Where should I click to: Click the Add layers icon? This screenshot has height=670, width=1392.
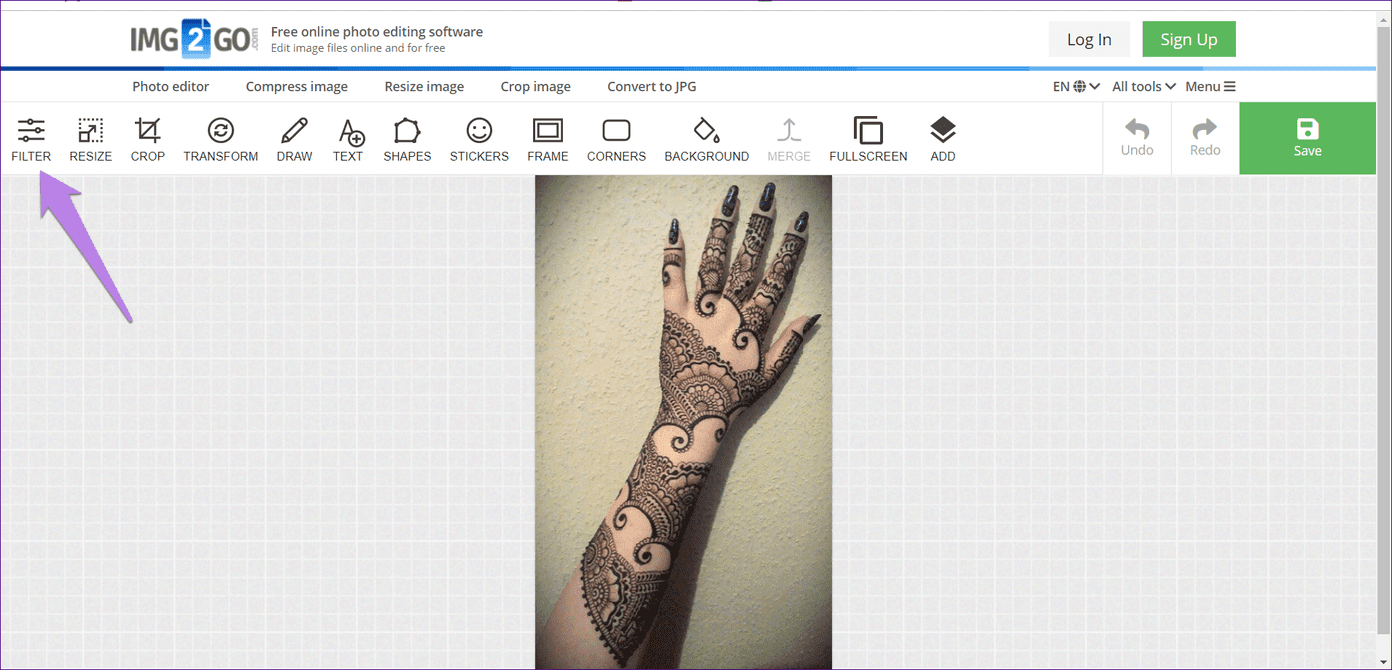click(943, 139)
